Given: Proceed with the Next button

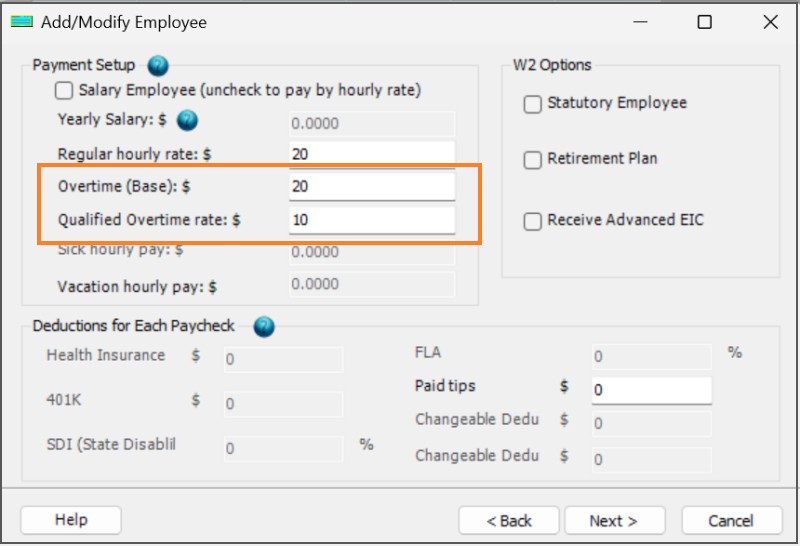Looking at the screenshot, I should (615, 520).
